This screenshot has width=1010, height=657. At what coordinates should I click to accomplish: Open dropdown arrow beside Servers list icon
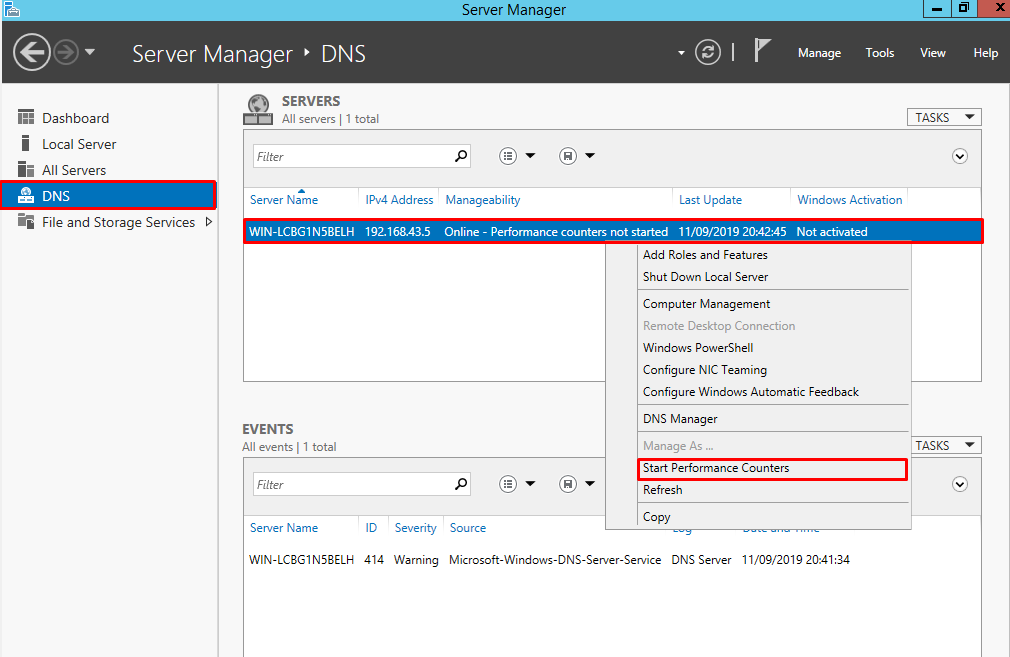[x=530, y=156]
